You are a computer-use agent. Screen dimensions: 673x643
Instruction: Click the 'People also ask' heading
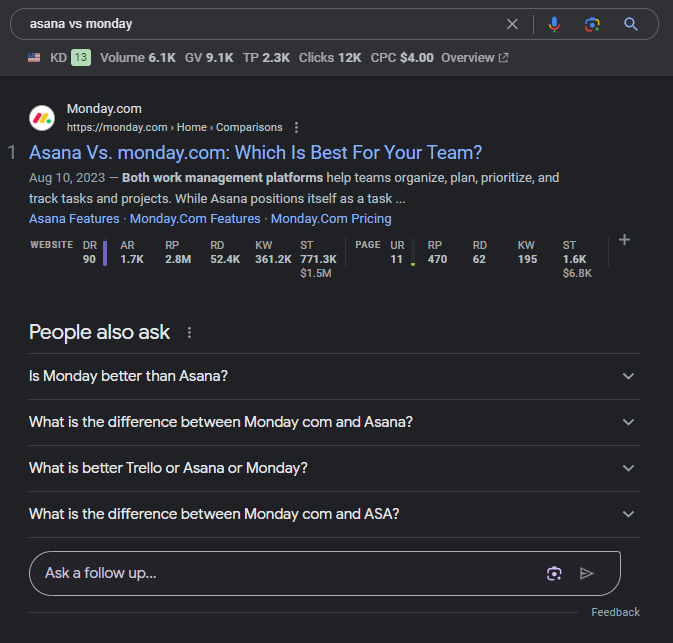click(99, 332)
